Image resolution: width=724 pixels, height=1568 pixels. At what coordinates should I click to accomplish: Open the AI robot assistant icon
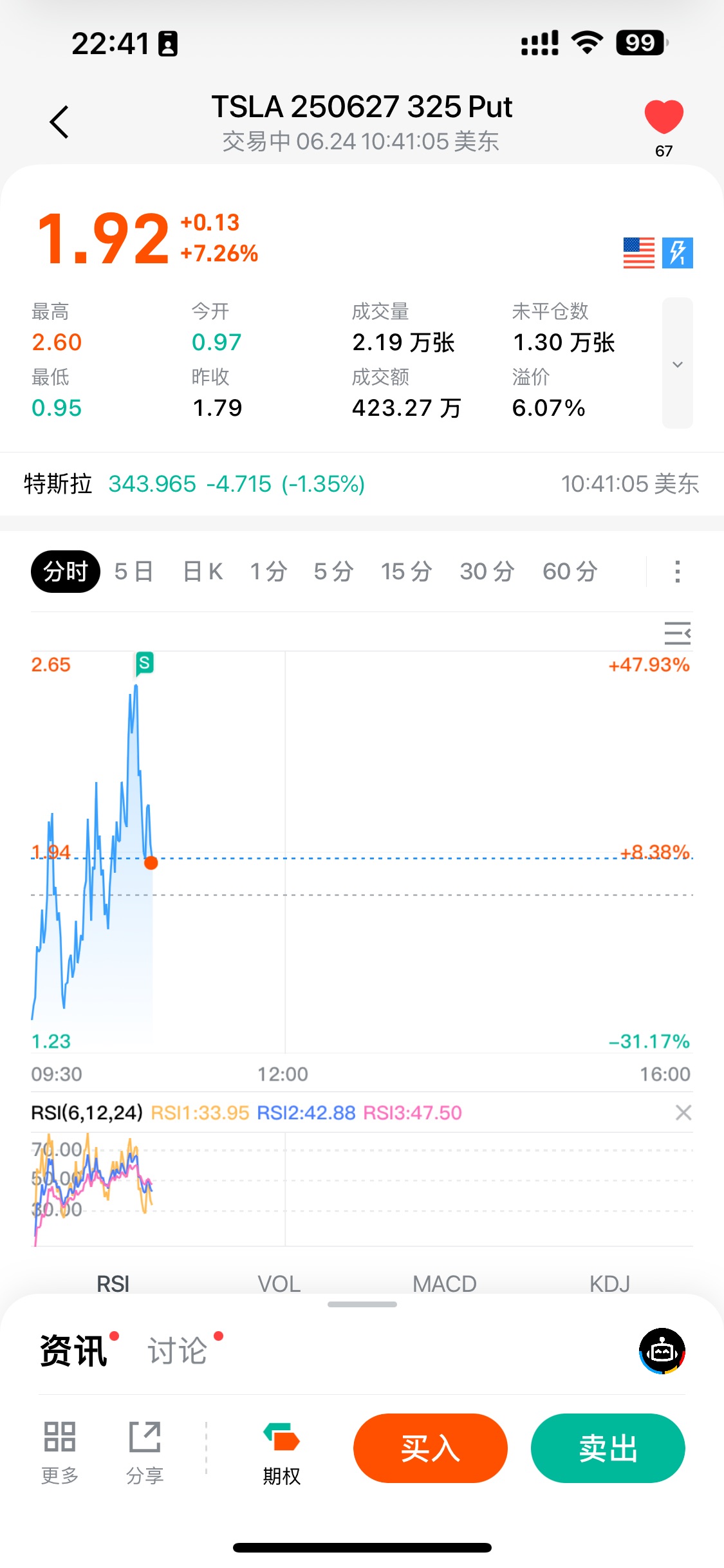coord(662,1350)
